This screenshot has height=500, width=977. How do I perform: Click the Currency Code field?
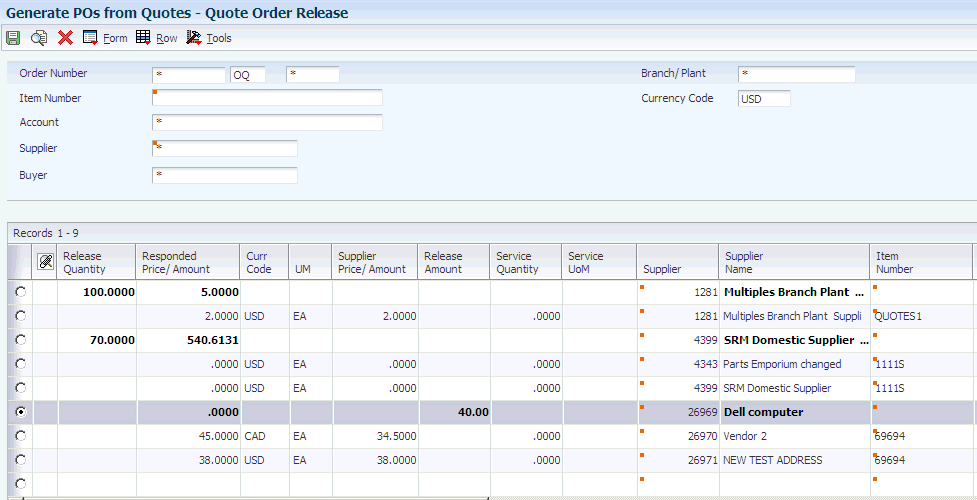[x=764, y=99]
